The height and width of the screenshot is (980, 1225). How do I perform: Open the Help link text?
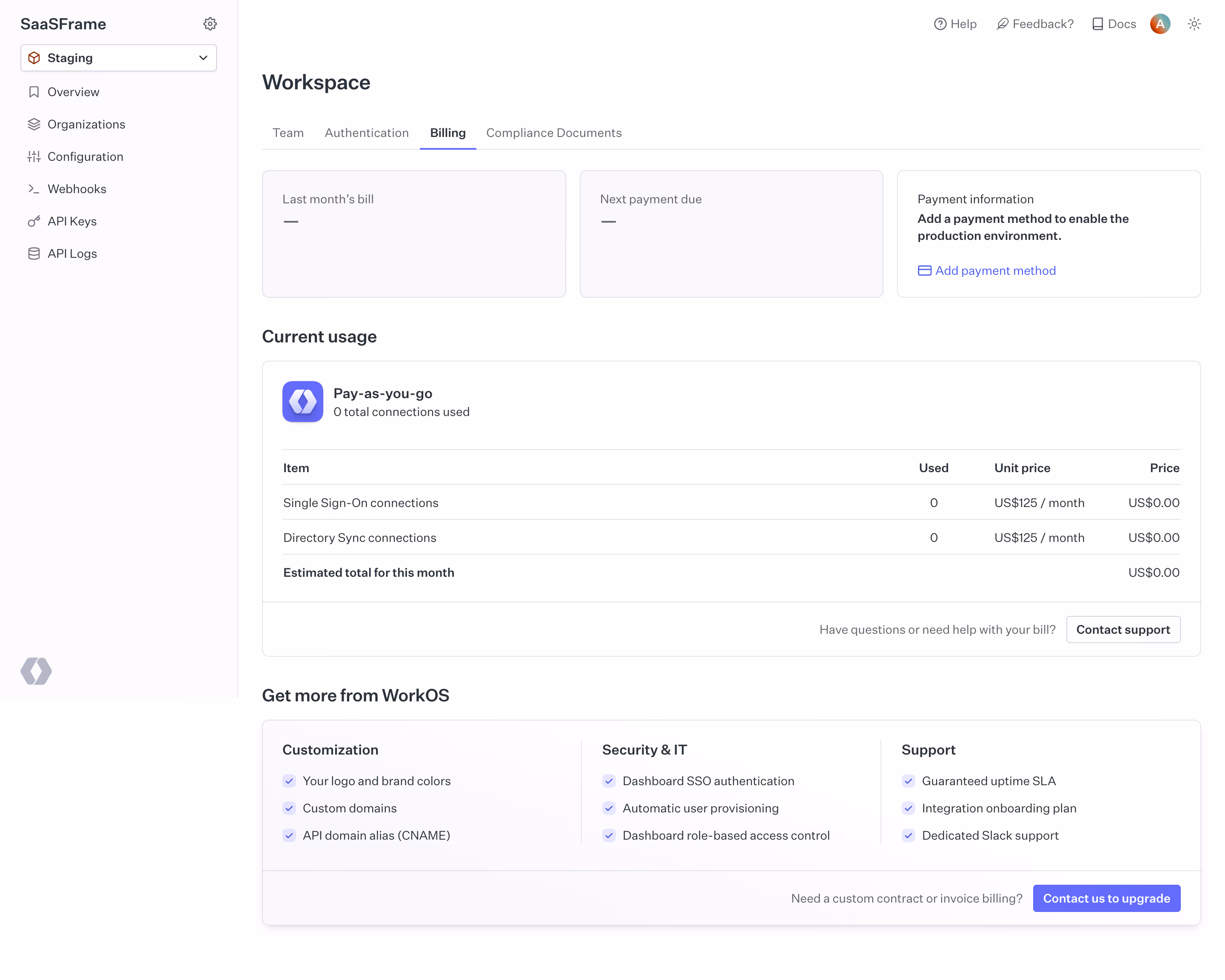(964, 24)
